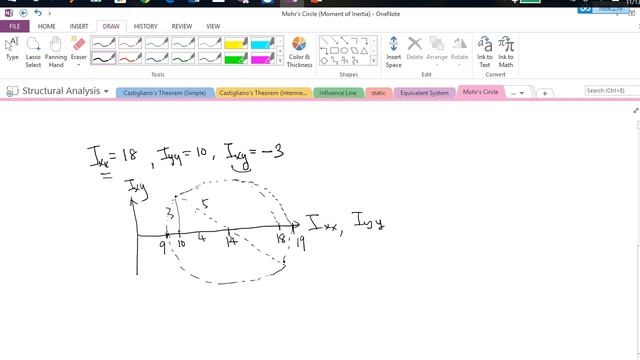This screenshot has width=640, height=360.
Task: Switch to the Panning Hand tool
Action: pyautogui.click(x=56, y=52)
